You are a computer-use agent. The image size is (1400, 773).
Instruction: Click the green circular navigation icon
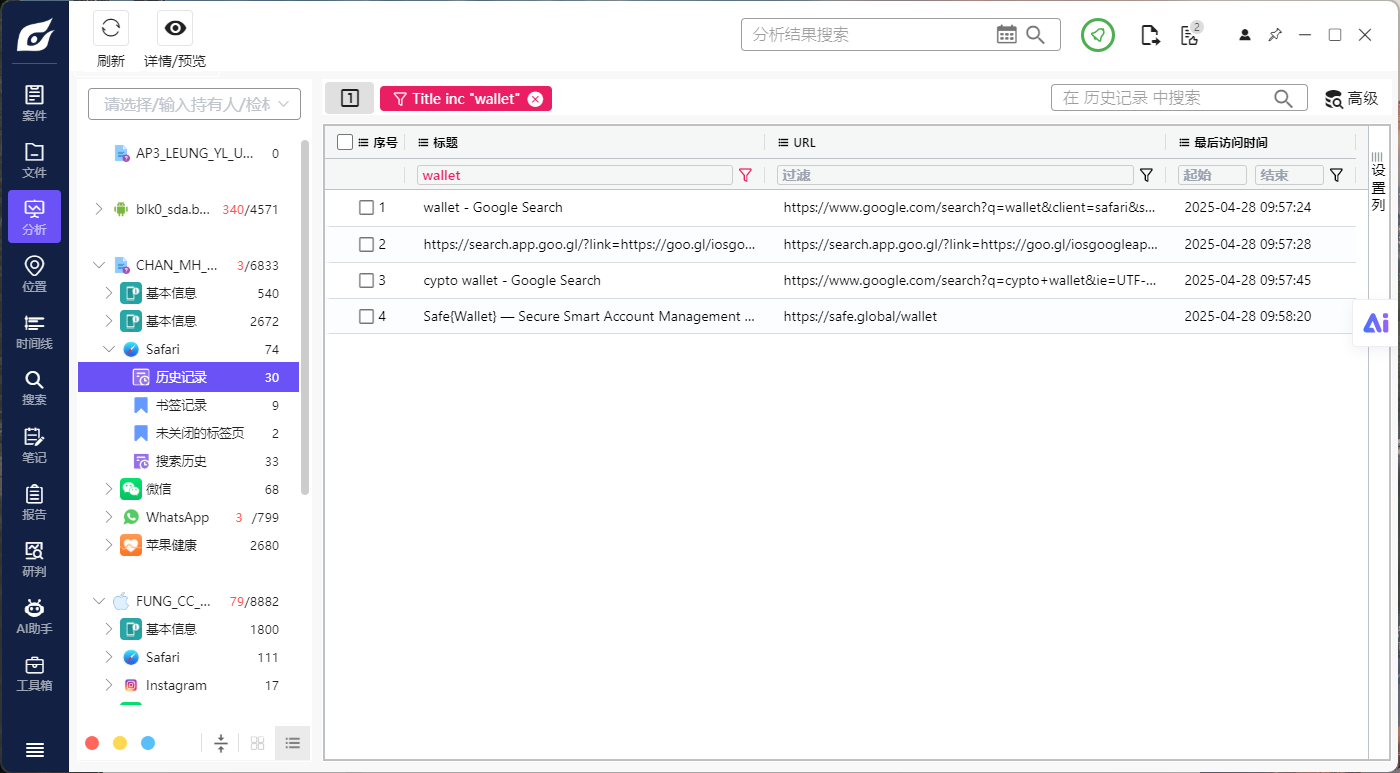pos(1098,35)
